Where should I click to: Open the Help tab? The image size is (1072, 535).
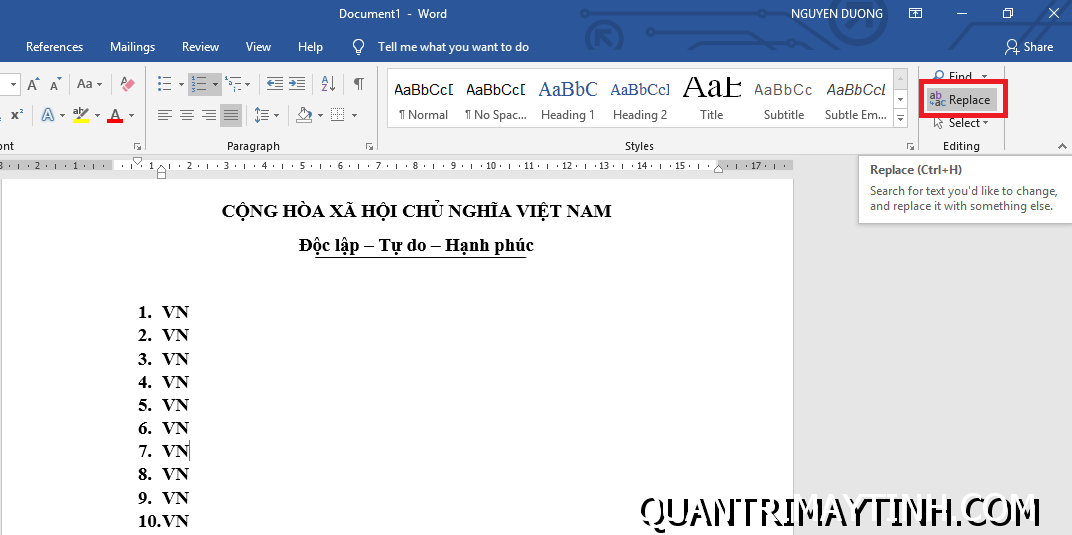coord(310,46)
